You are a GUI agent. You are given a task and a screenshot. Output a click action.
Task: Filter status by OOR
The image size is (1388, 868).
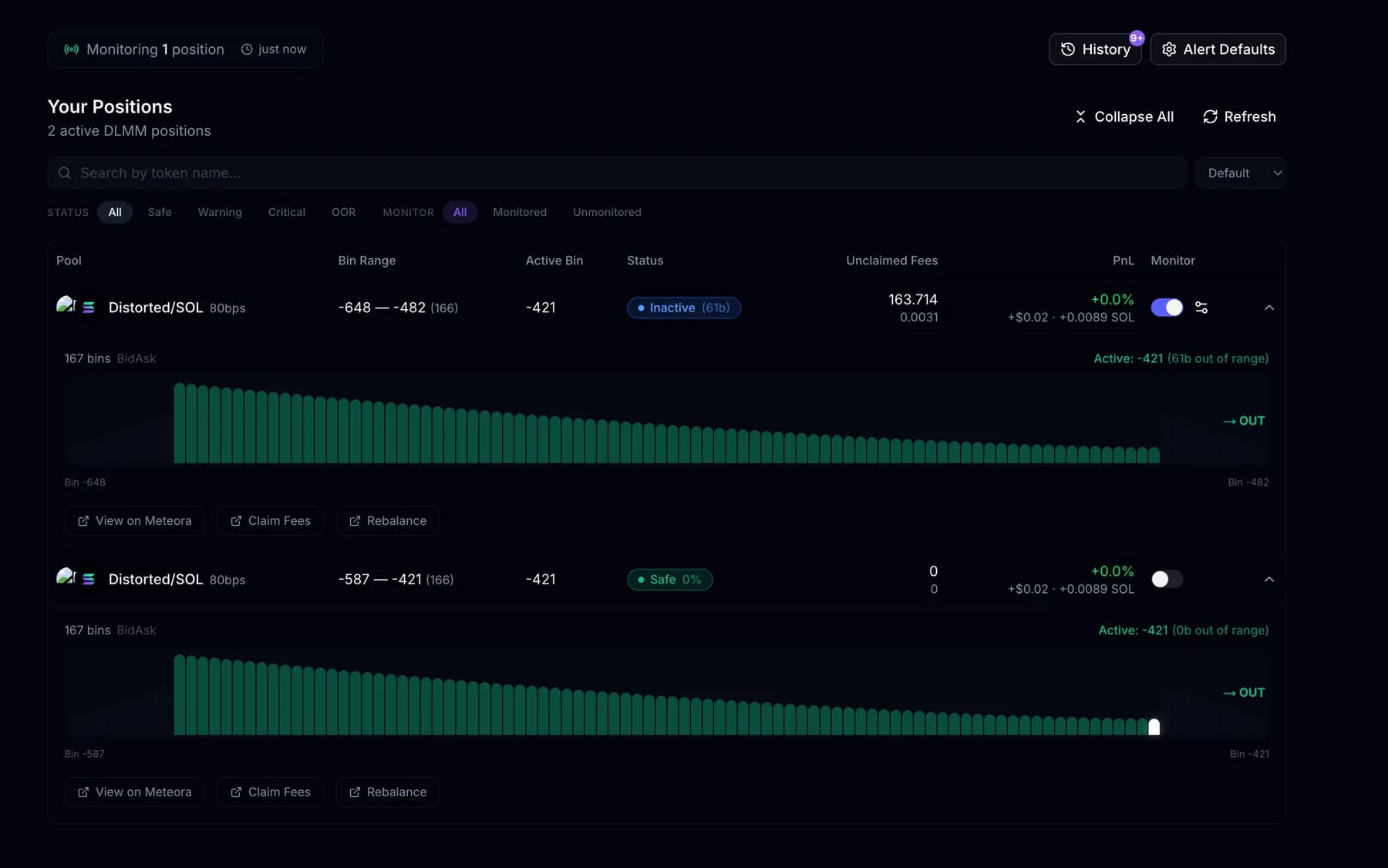[344, 212]
